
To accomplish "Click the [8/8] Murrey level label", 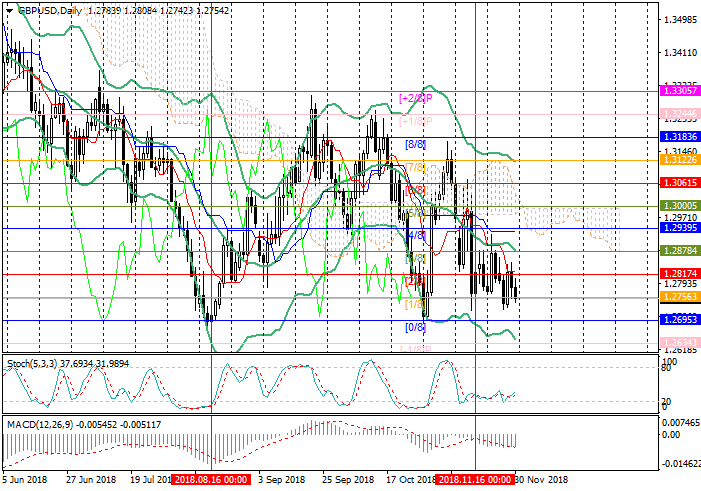I will (415, 144).
